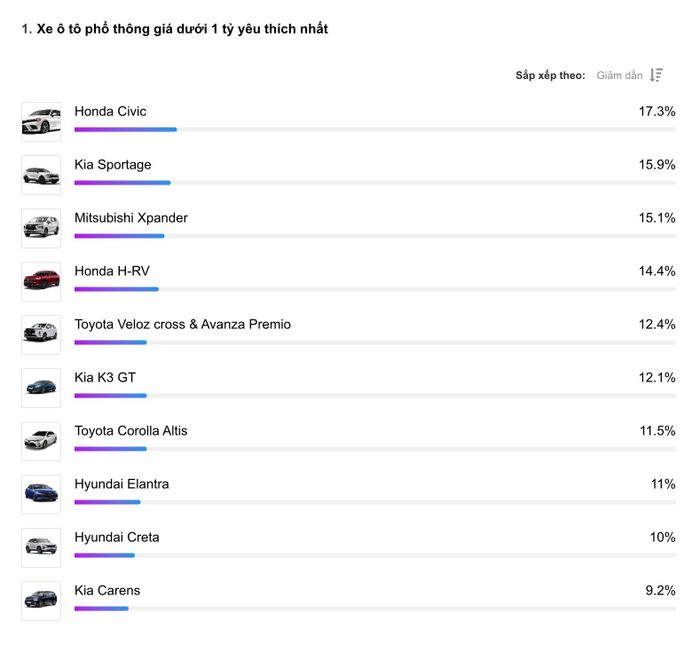Open the Kia Sportage name link
Image resolution: width=700 pixels, height=645 pixels.
point(113,165)
